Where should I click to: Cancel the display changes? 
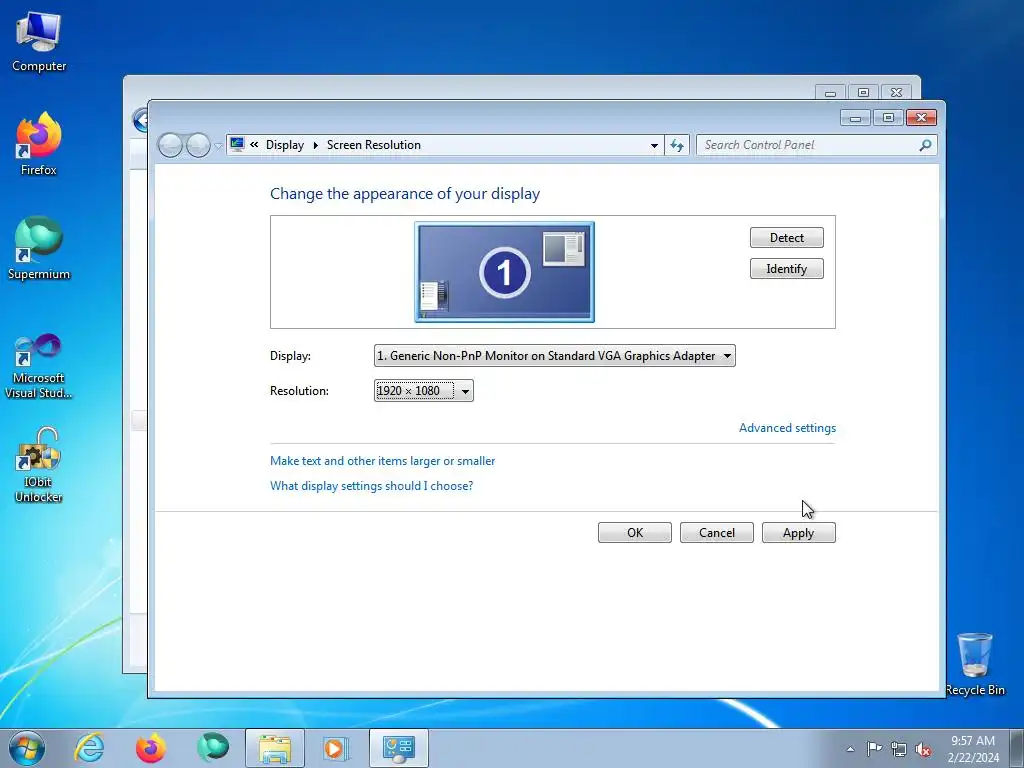[716, 533]
